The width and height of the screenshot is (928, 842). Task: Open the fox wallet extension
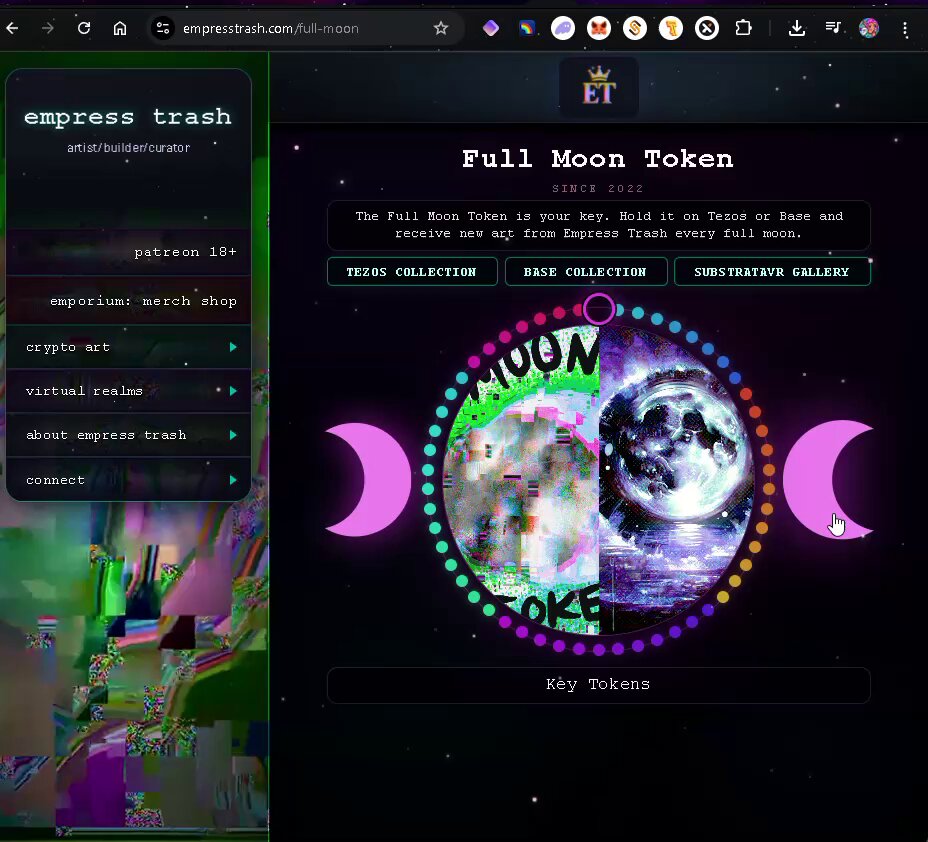pos(599,28)
